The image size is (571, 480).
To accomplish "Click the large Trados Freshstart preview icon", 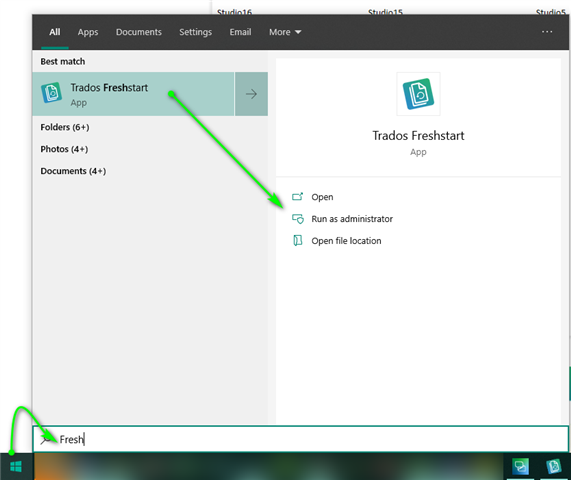I will [418, 94].
